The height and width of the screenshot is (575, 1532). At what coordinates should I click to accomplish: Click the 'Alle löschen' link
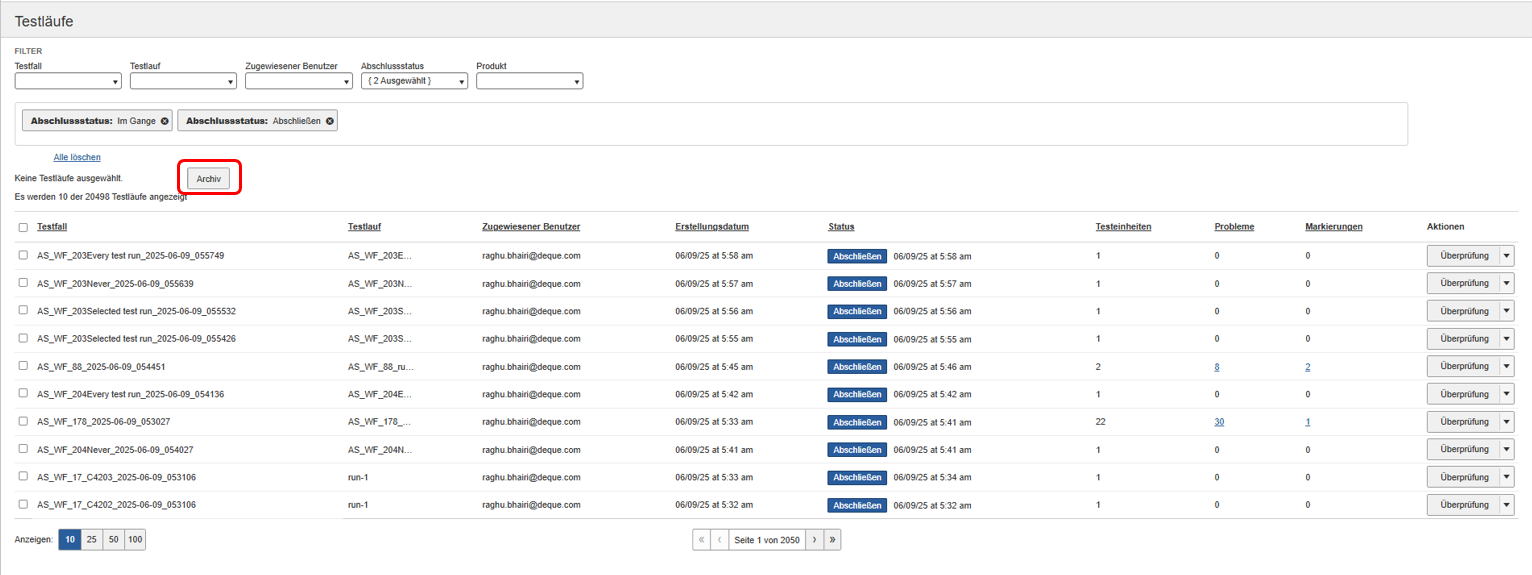[x=77, y=157]
